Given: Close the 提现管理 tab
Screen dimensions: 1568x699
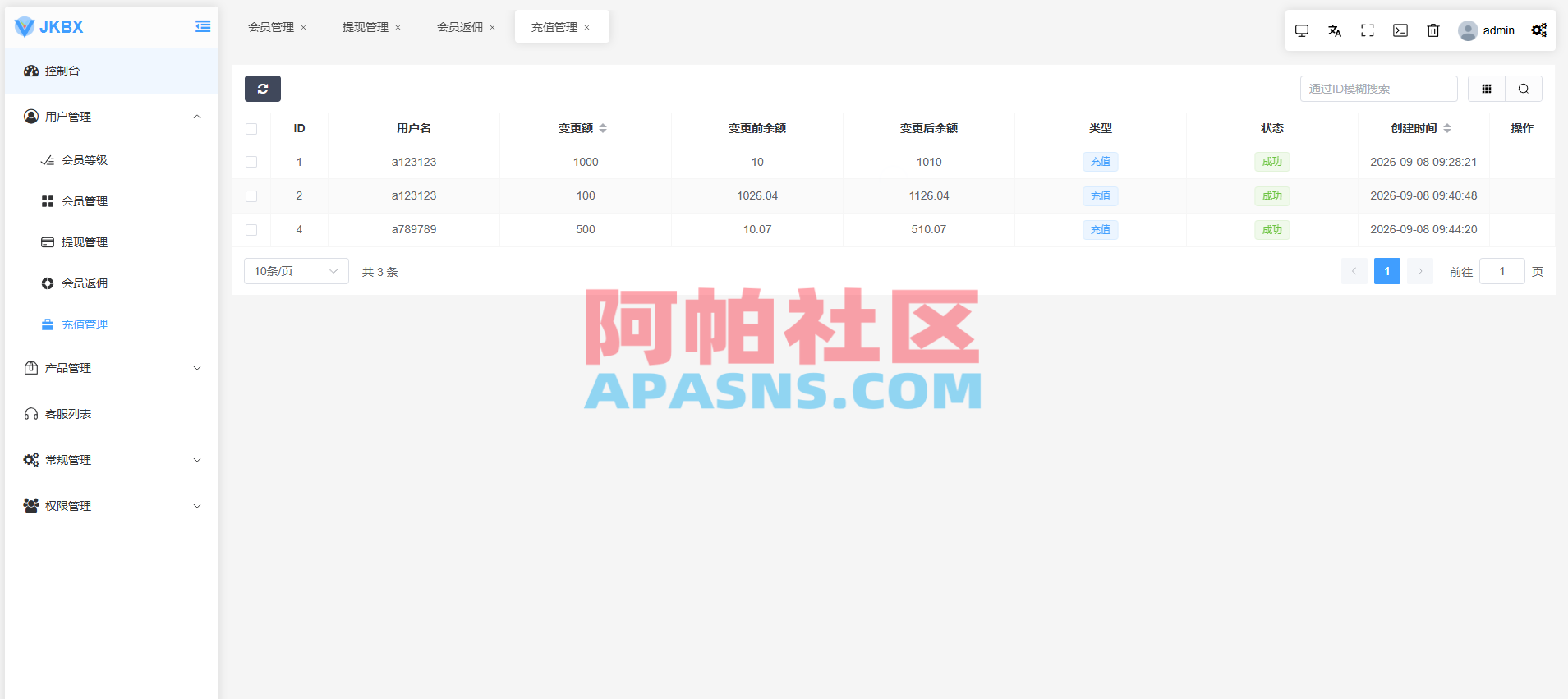Looking at the screenshot, I should [398, 28].
